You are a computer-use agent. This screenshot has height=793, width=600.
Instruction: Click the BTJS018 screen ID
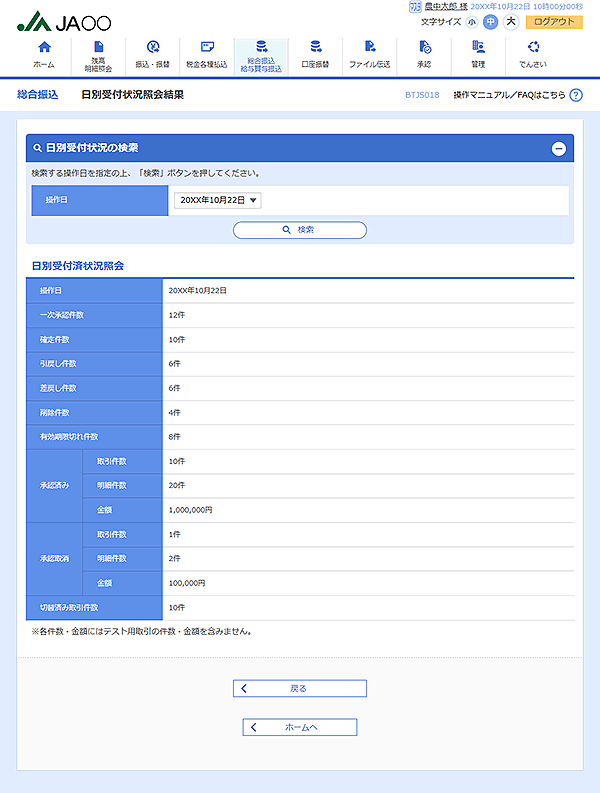click(422, 95)
